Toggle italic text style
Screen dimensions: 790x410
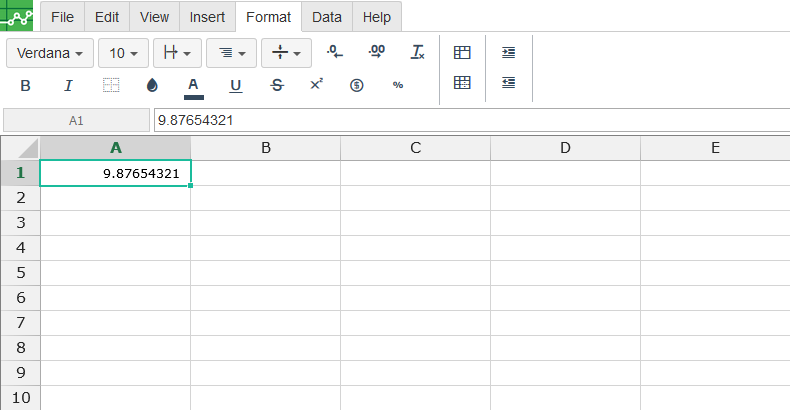pos(68,86)
